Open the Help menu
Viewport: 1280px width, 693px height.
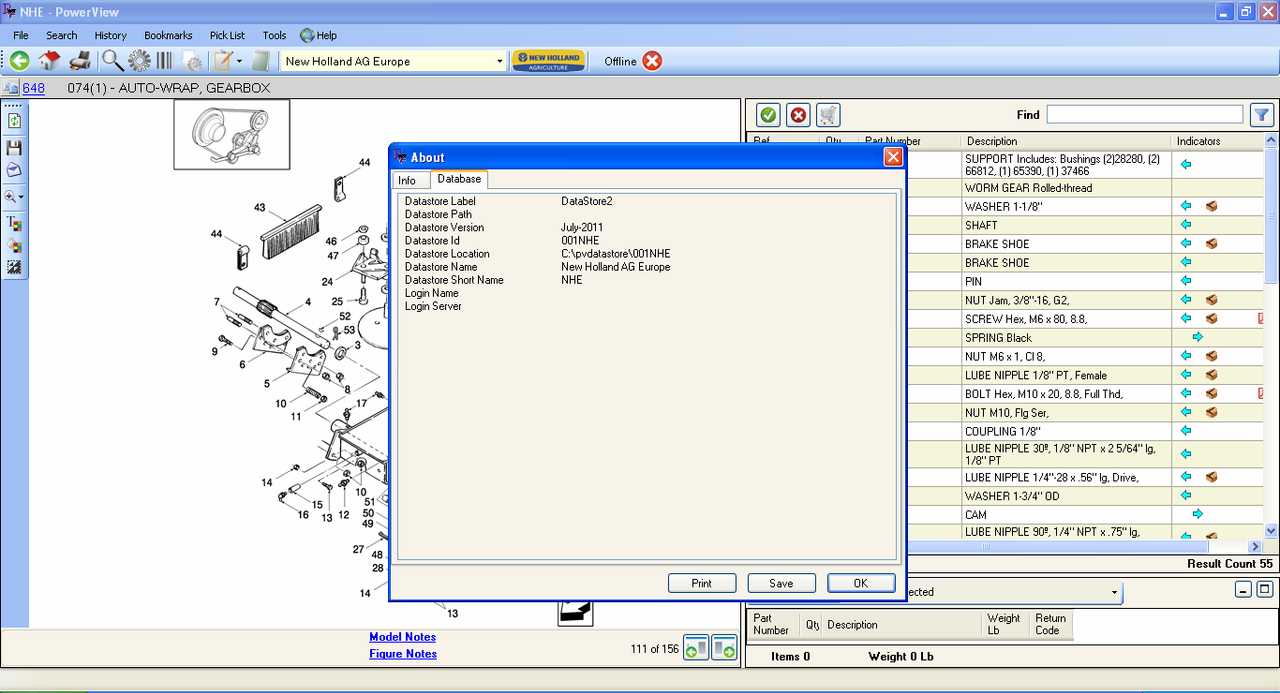(318, 35)
